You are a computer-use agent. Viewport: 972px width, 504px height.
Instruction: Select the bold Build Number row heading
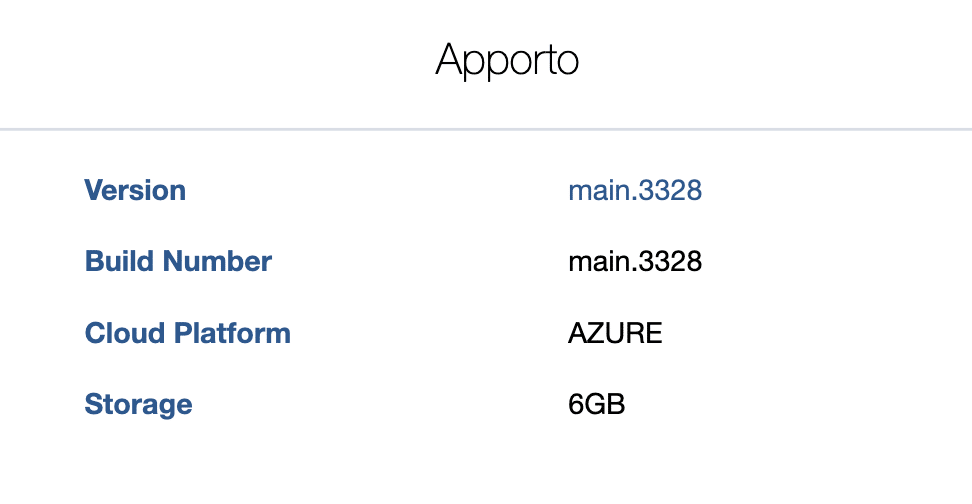click(178, 261)
